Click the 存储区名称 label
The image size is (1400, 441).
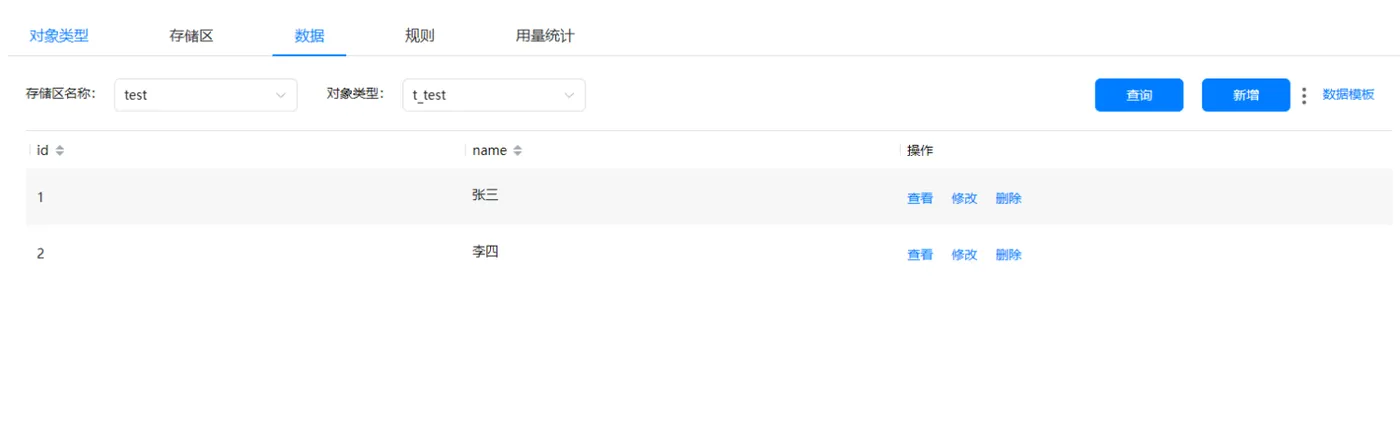pos(60,94)
